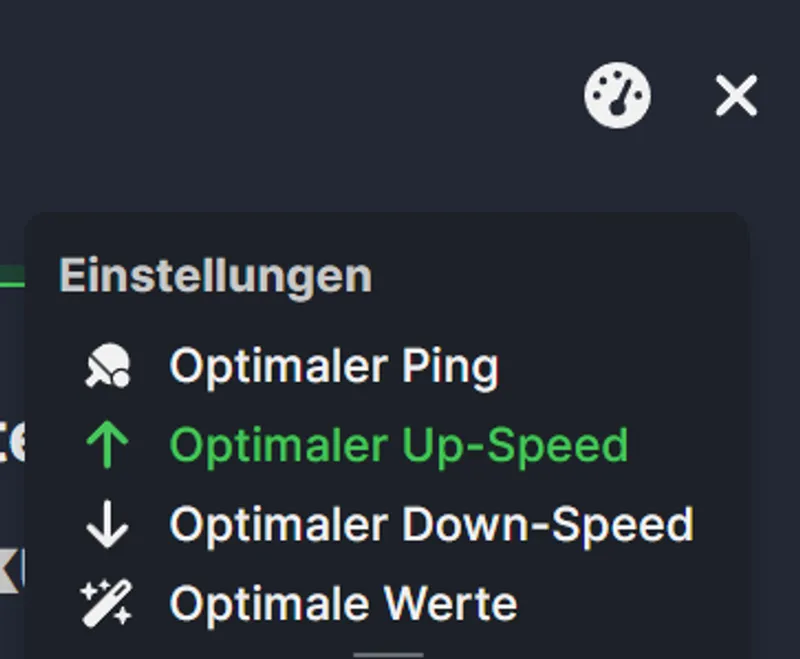Dismiss the panel with the X button
Image resolution: width=800 pixels, height=659 pixels.
point(736,96)
